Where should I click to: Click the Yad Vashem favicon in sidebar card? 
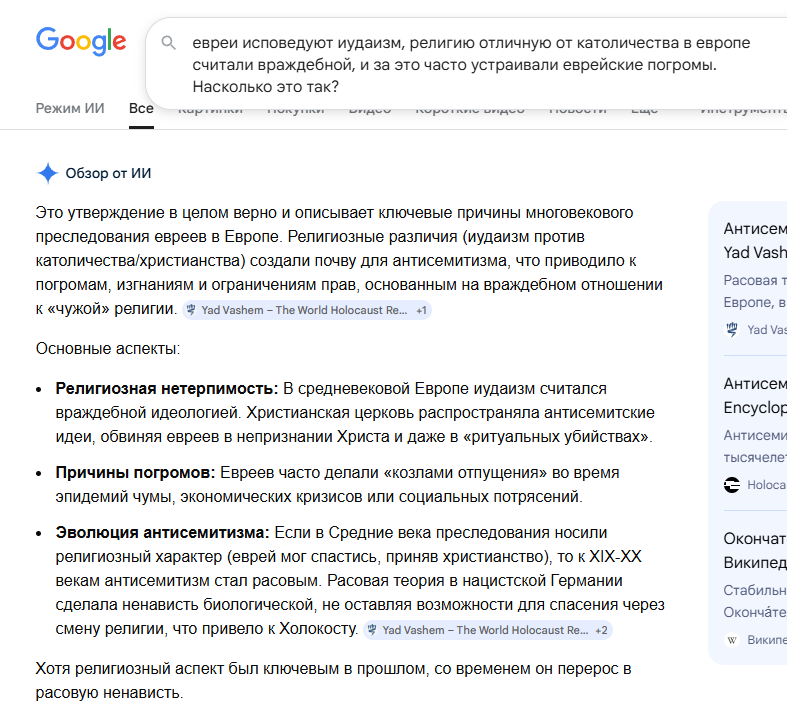(731, 329)
